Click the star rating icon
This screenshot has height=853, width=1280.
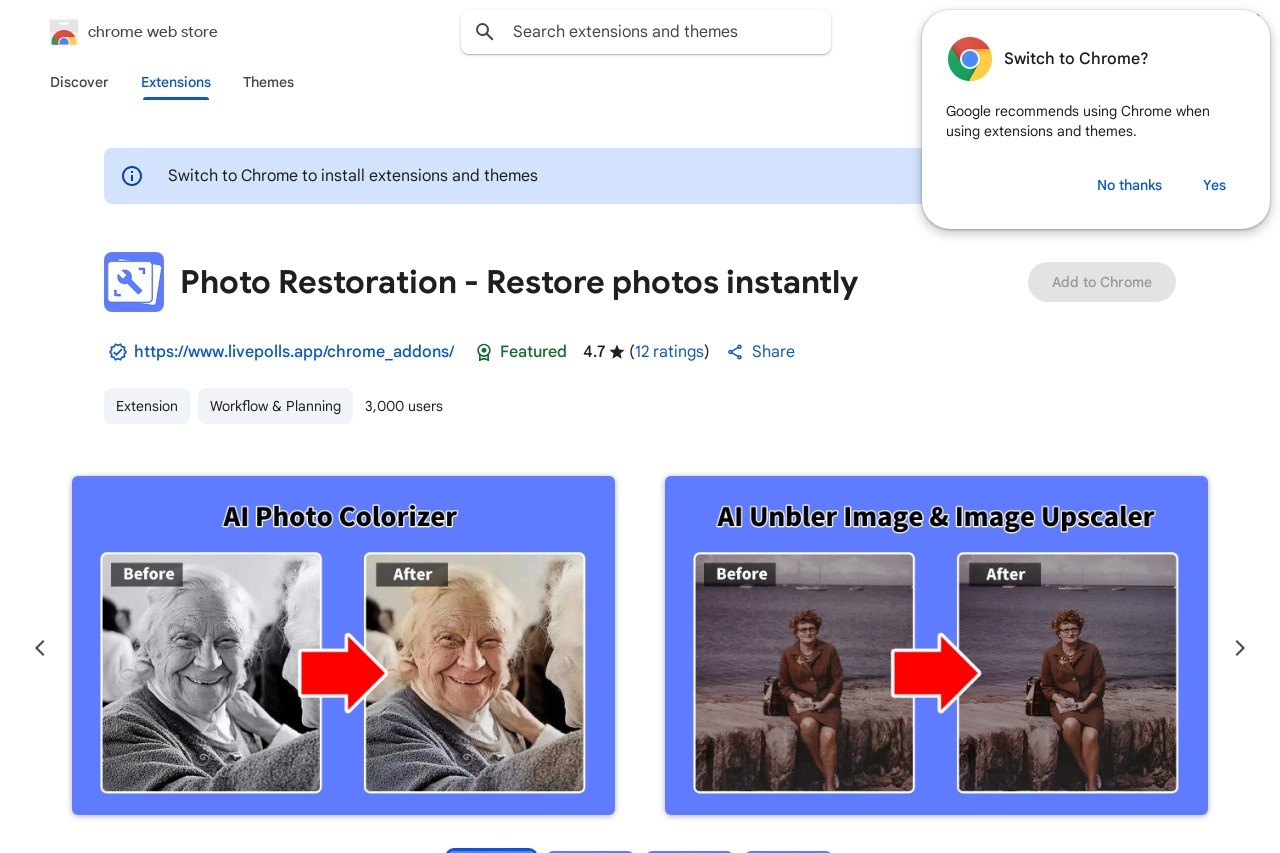(x=617, y=352)
